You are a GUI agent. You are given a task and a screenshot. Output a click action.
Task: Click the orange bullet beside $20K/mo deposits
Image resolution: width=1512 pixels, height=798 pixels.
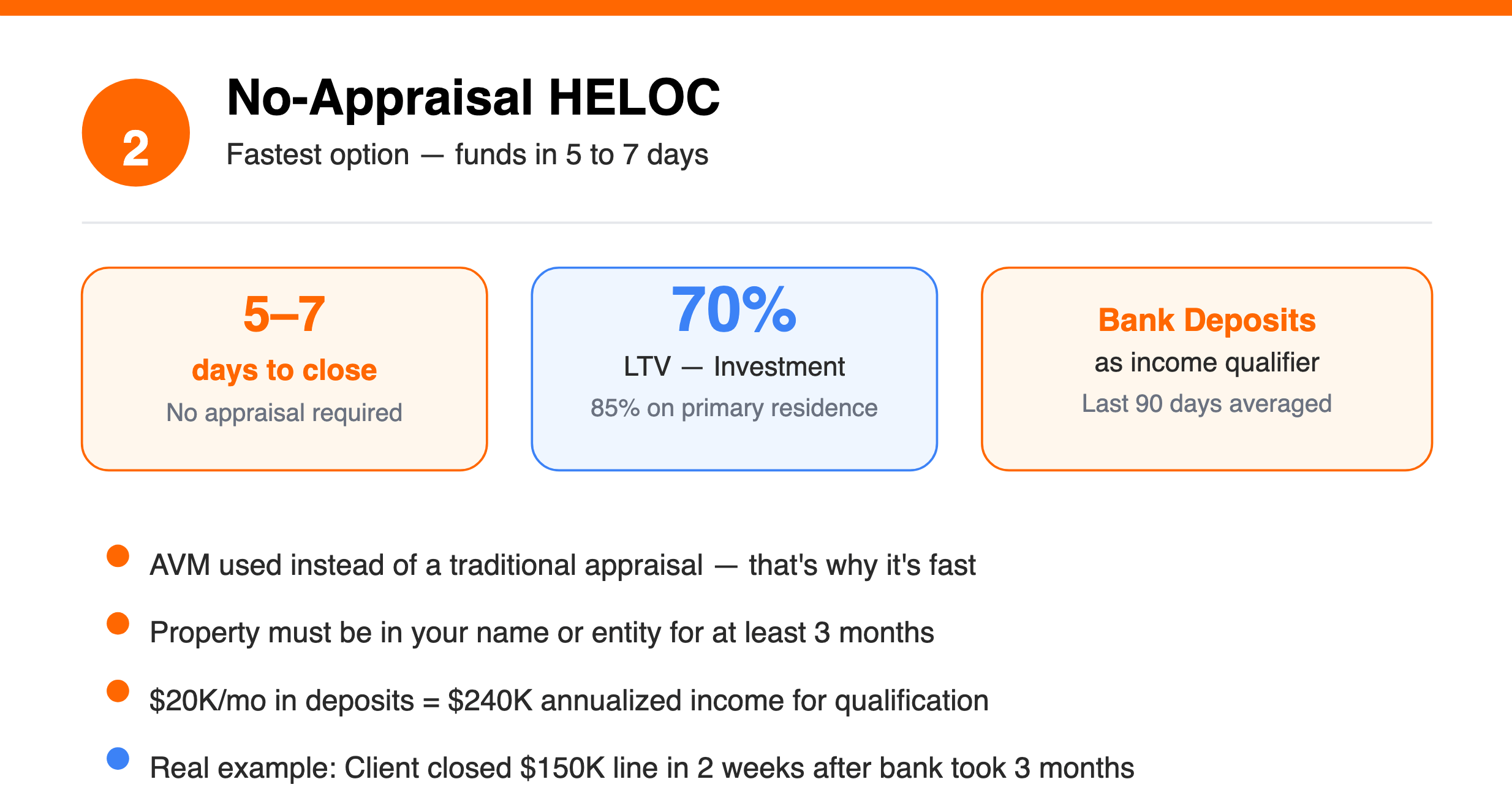tap(118, 691)
